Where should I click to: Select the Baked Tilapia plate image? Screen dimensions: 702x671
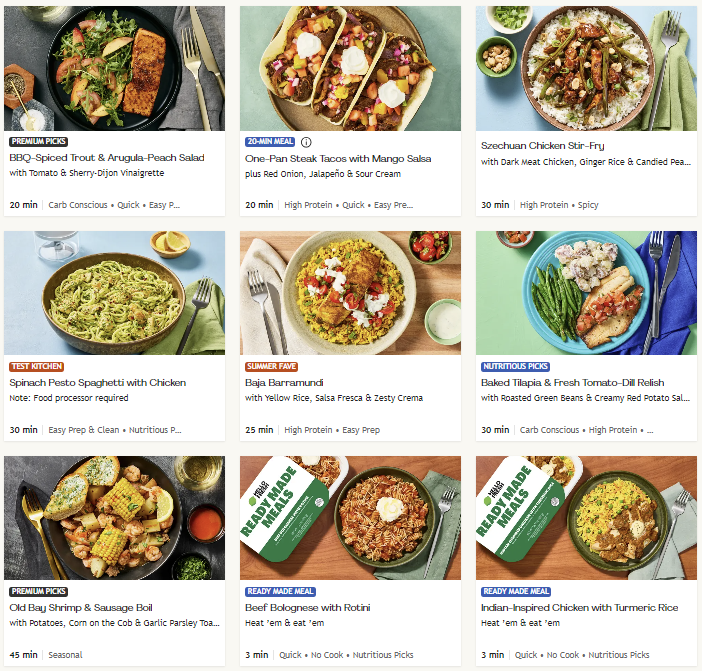pos(586,293)
